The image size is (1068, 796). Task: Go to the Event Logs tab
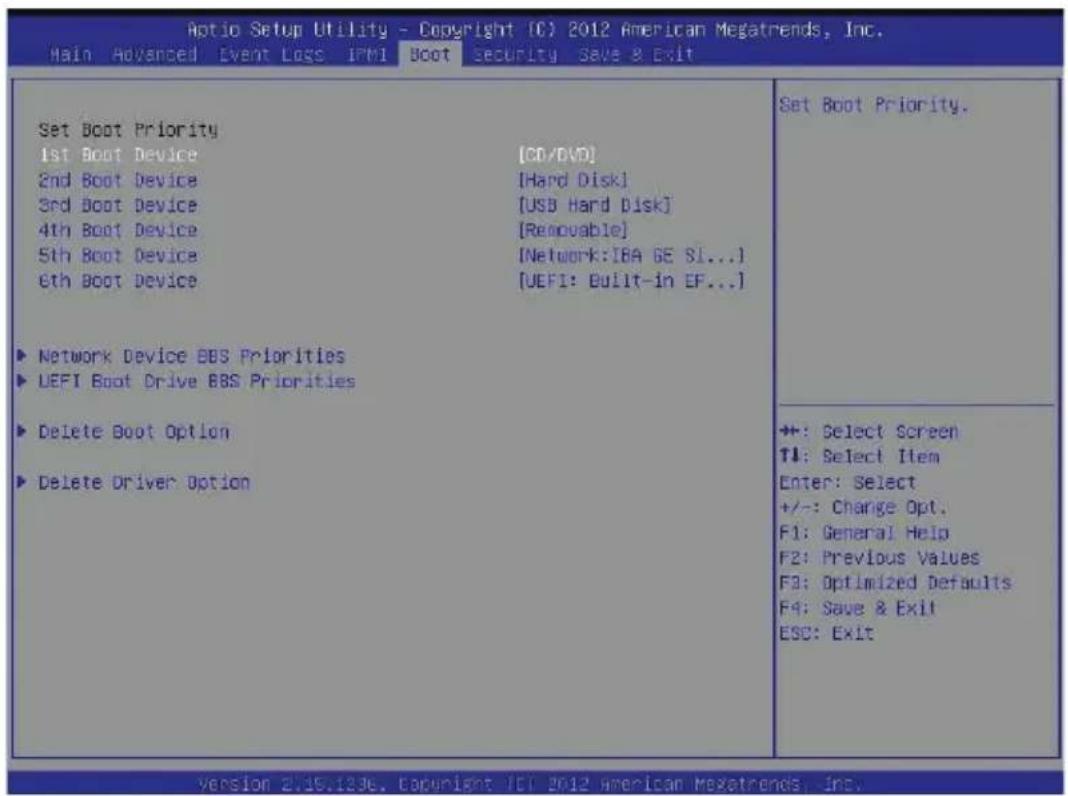272,54
